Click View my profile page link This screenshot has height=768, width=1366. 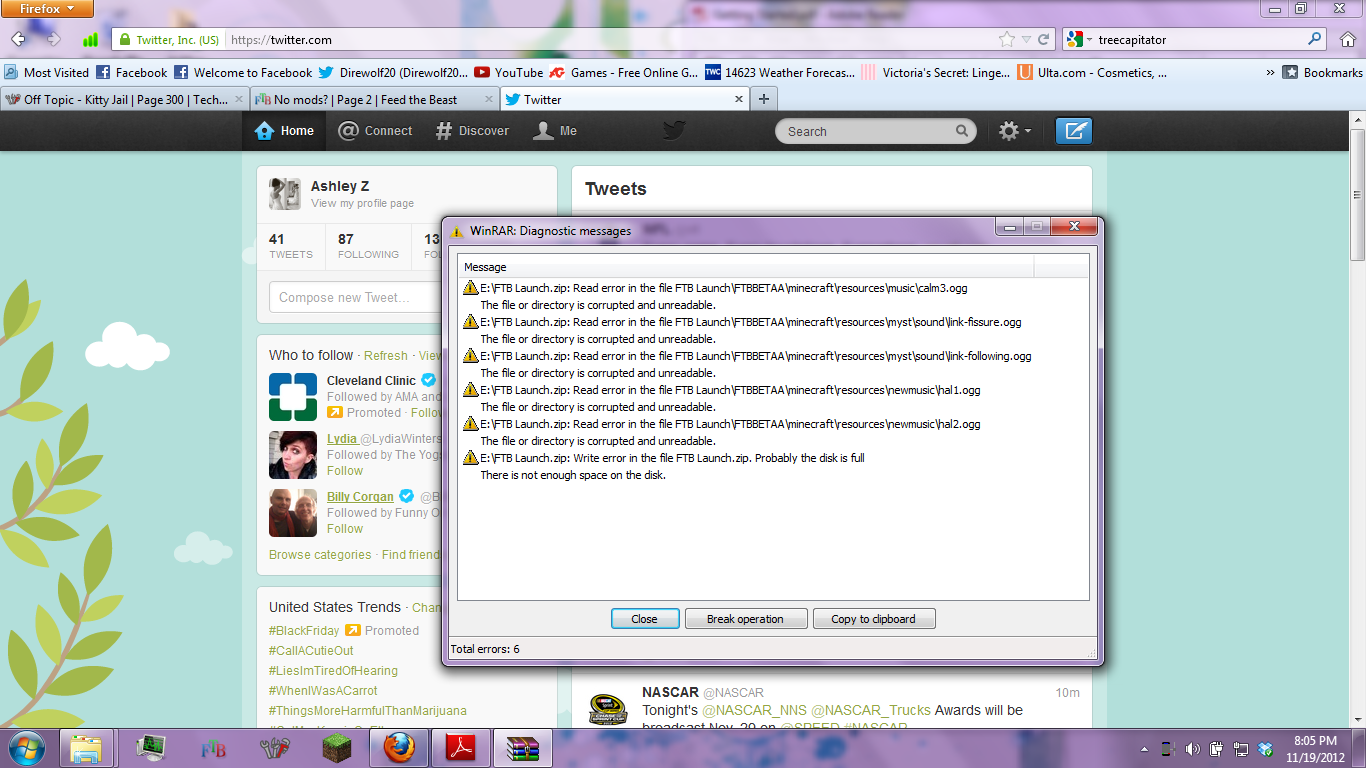pos(362,203)
